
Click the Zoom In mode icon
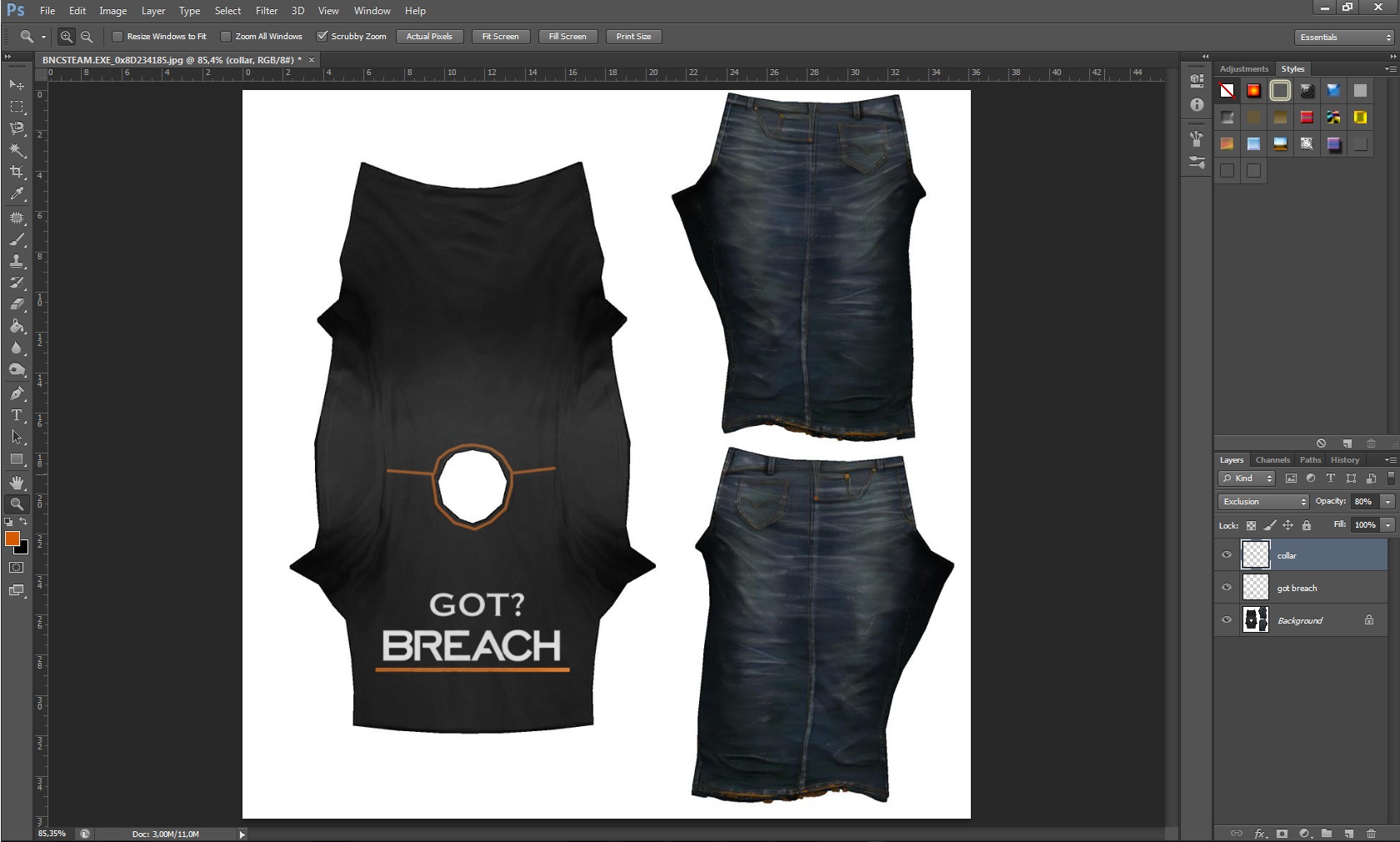pos(67,37)
